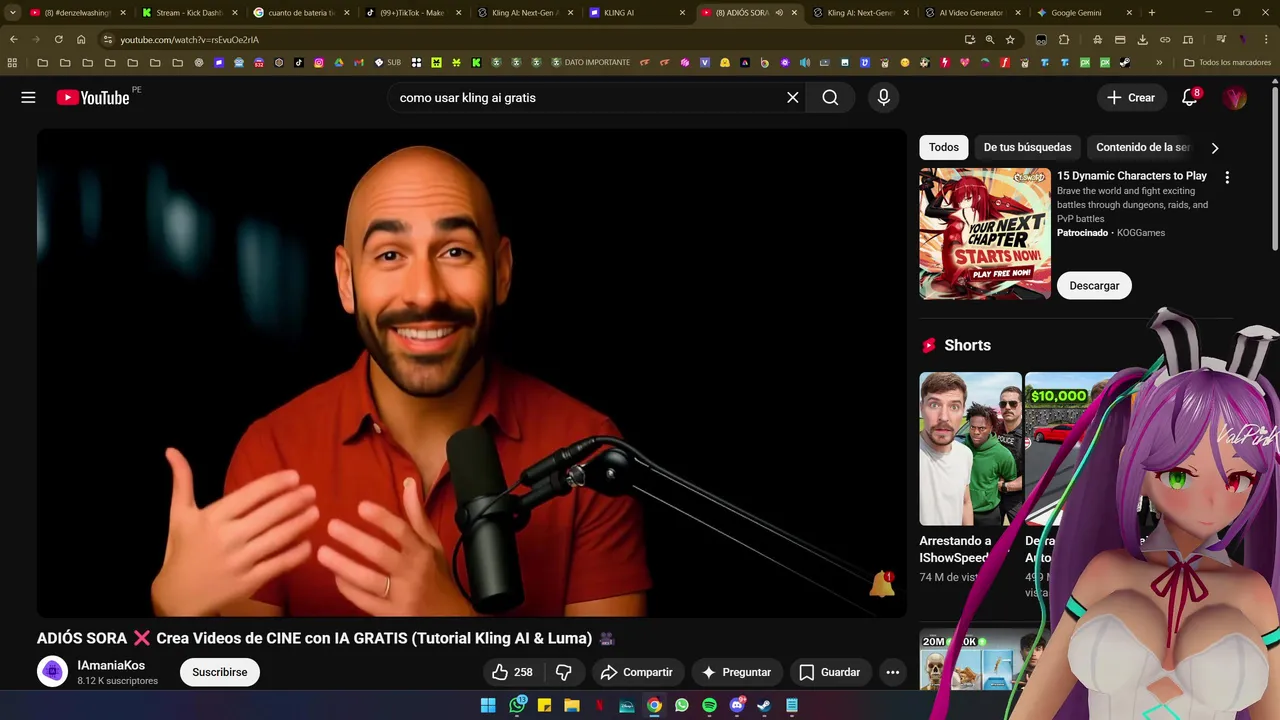Subscribe with the Suscribirse button
This screenshot has height=720, width=1280.
[220, 672]
